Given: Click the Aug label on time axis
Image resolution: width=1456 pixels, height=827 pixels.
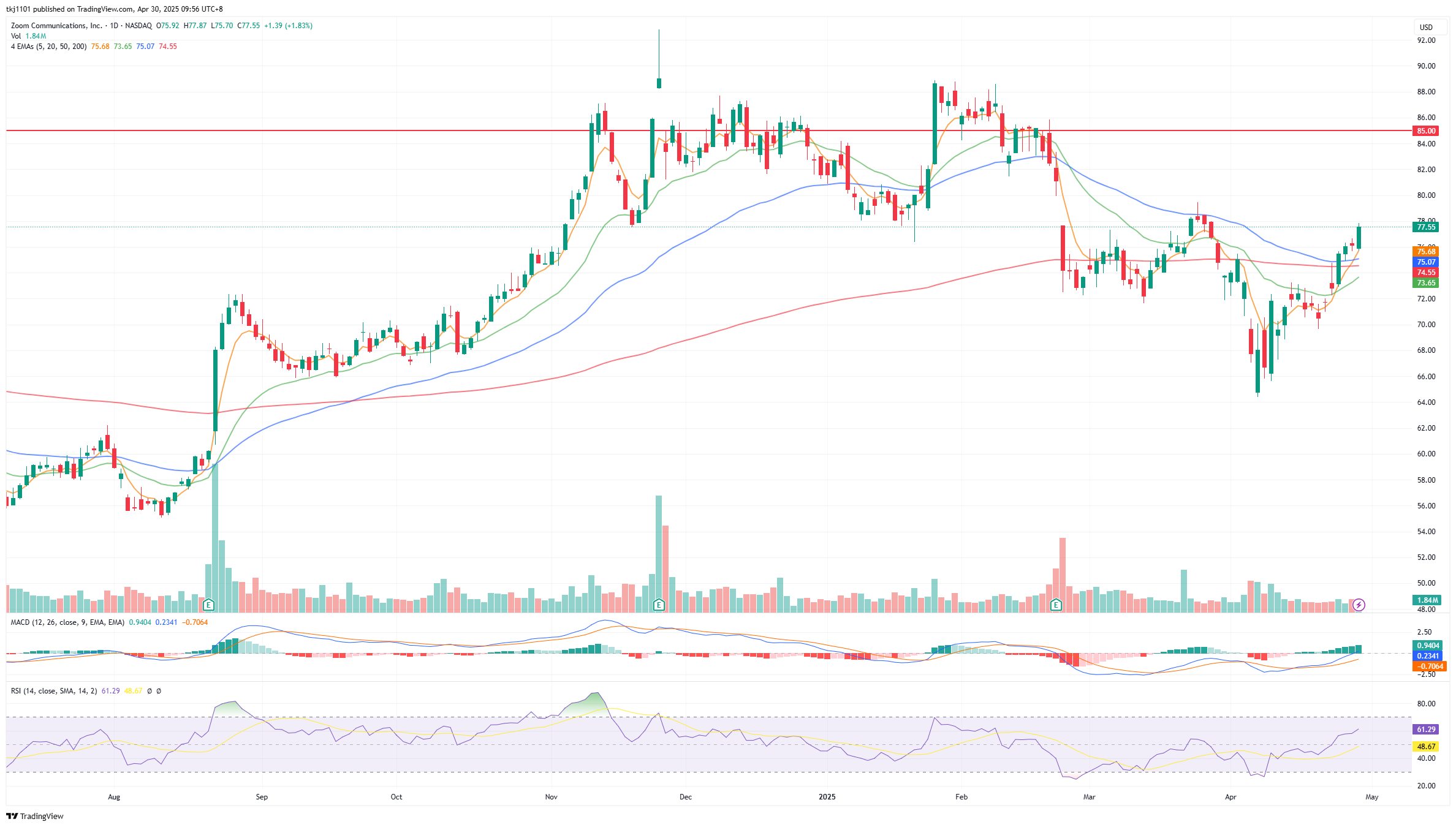Looking at the screenshot, I should click(114, 797).
